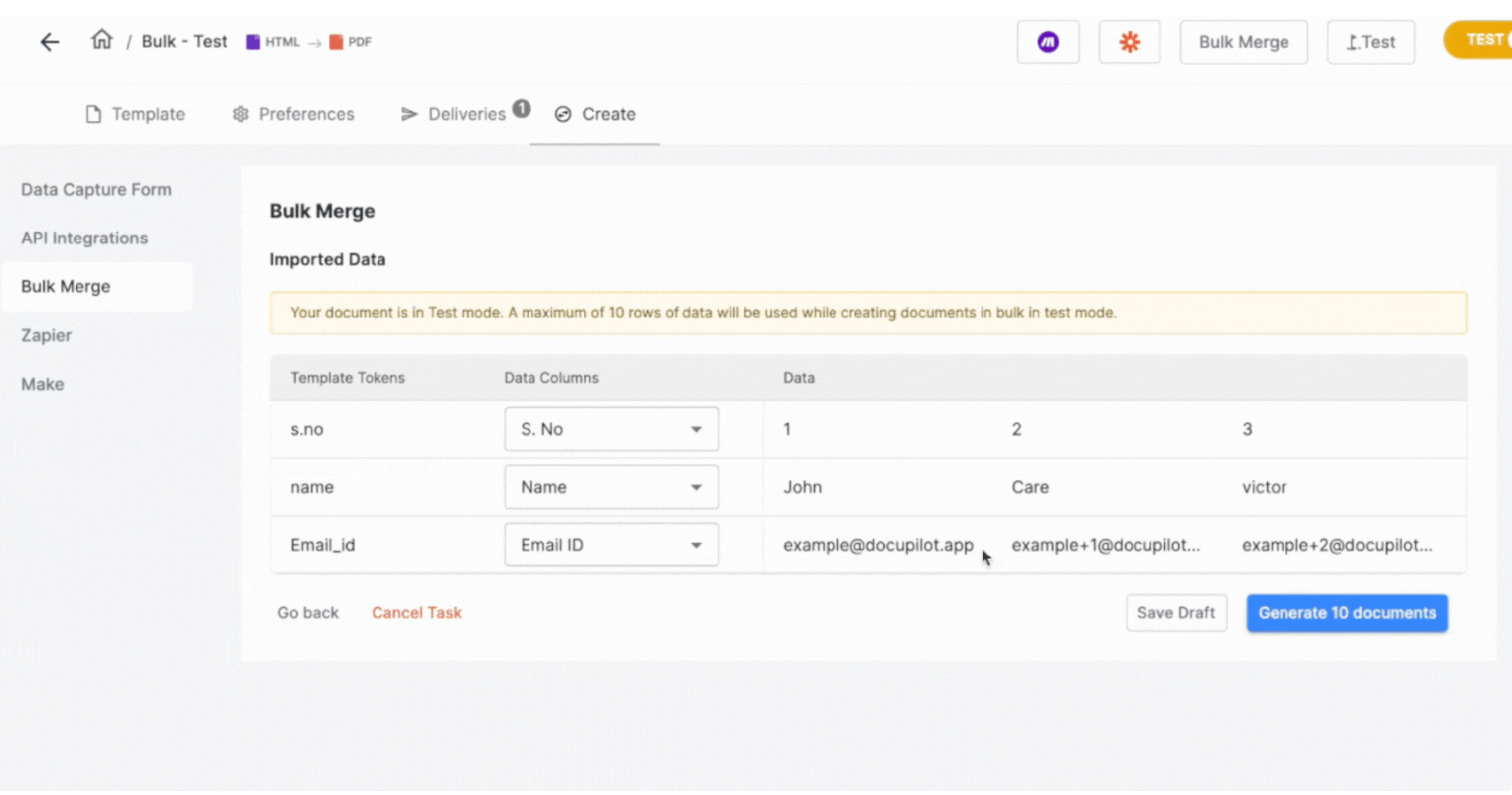
Task: Click the Bulk - Test breadcrumb title
Action: click(184, 42)
